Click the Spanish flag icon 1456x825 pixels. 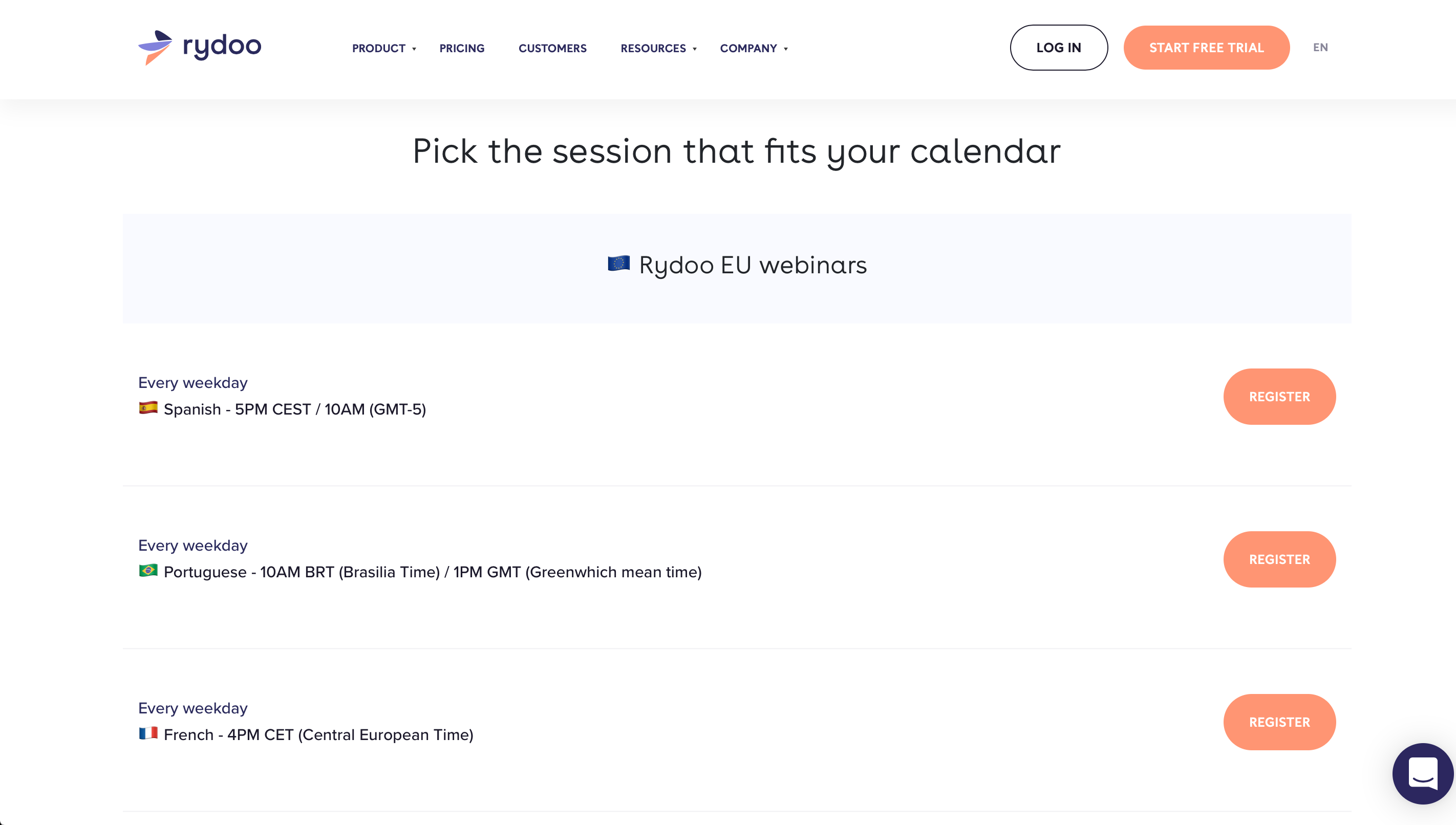(x=148, y=408)
